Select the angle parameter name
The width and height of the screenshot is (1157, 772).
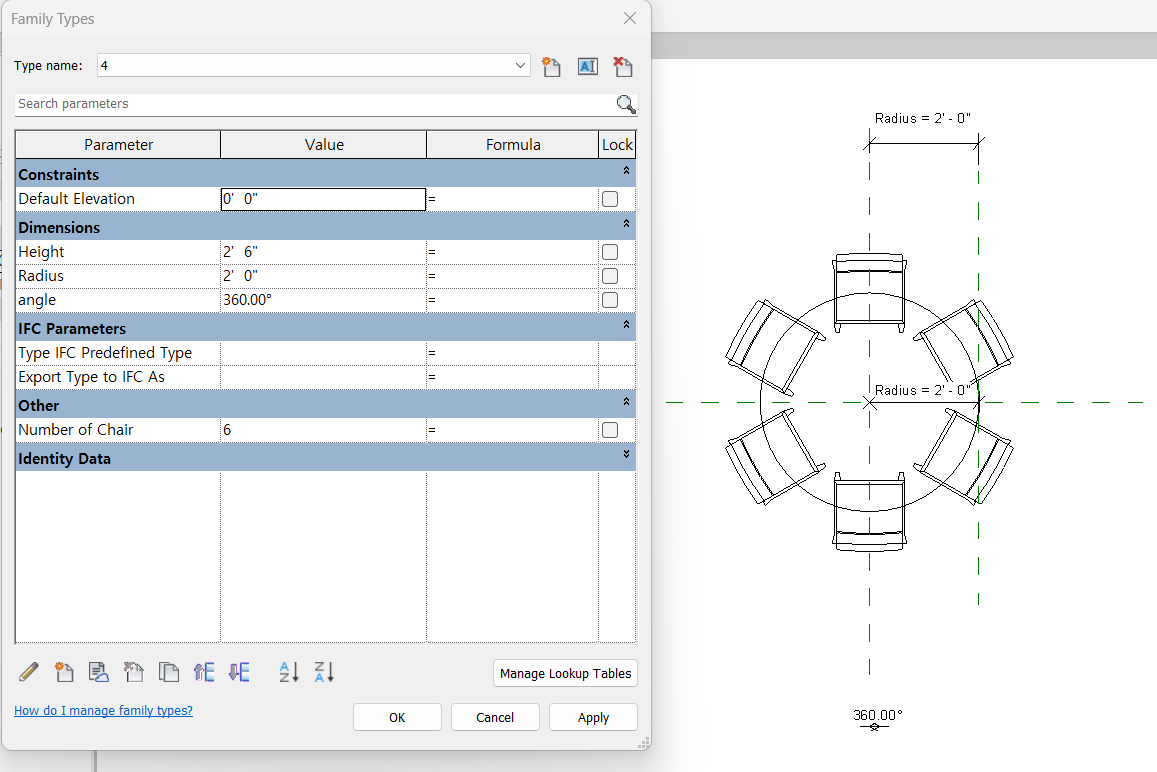pos(37,300)
